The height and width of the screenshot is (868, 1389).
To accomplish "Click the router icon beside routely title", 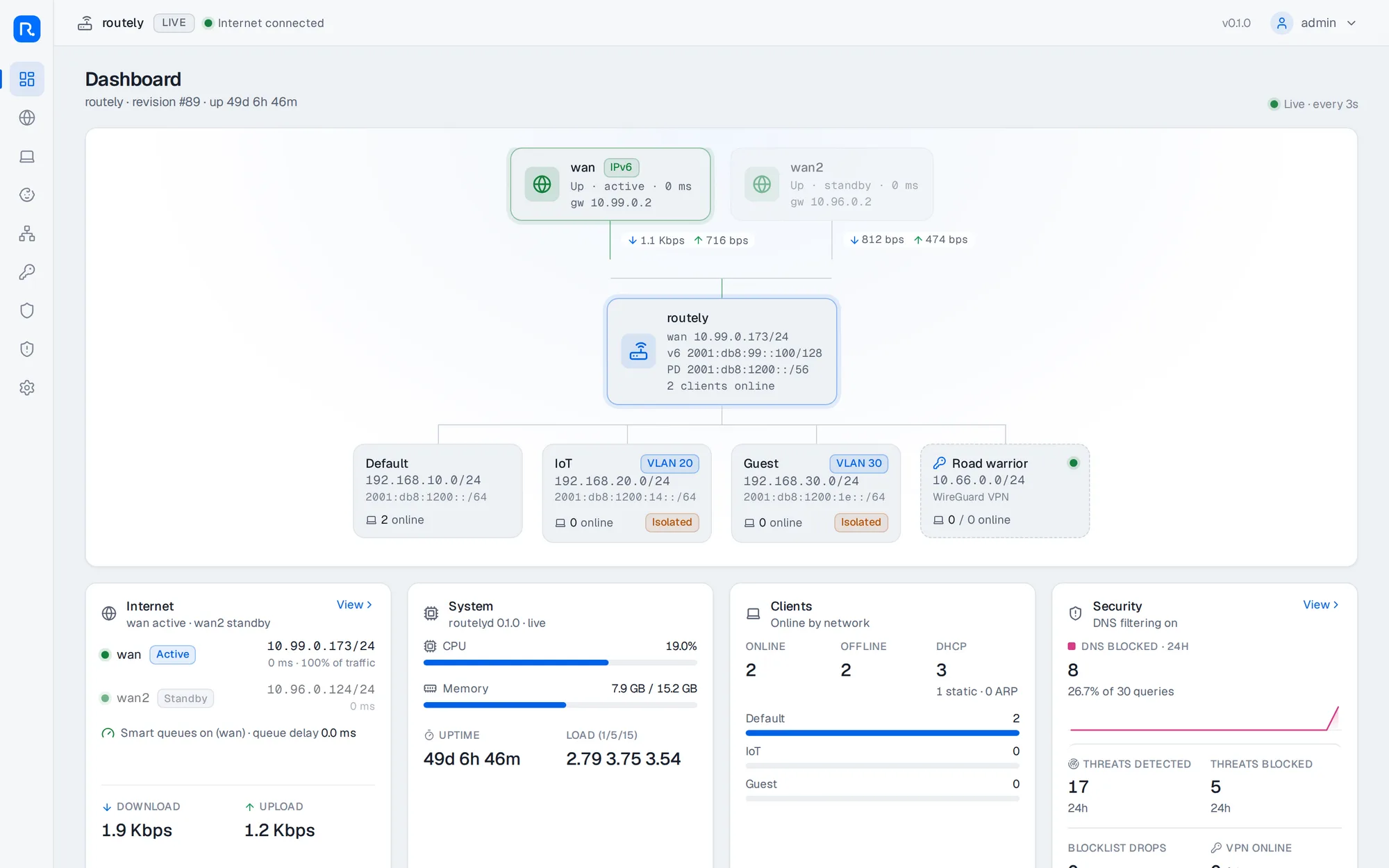I will click(85, 23).
